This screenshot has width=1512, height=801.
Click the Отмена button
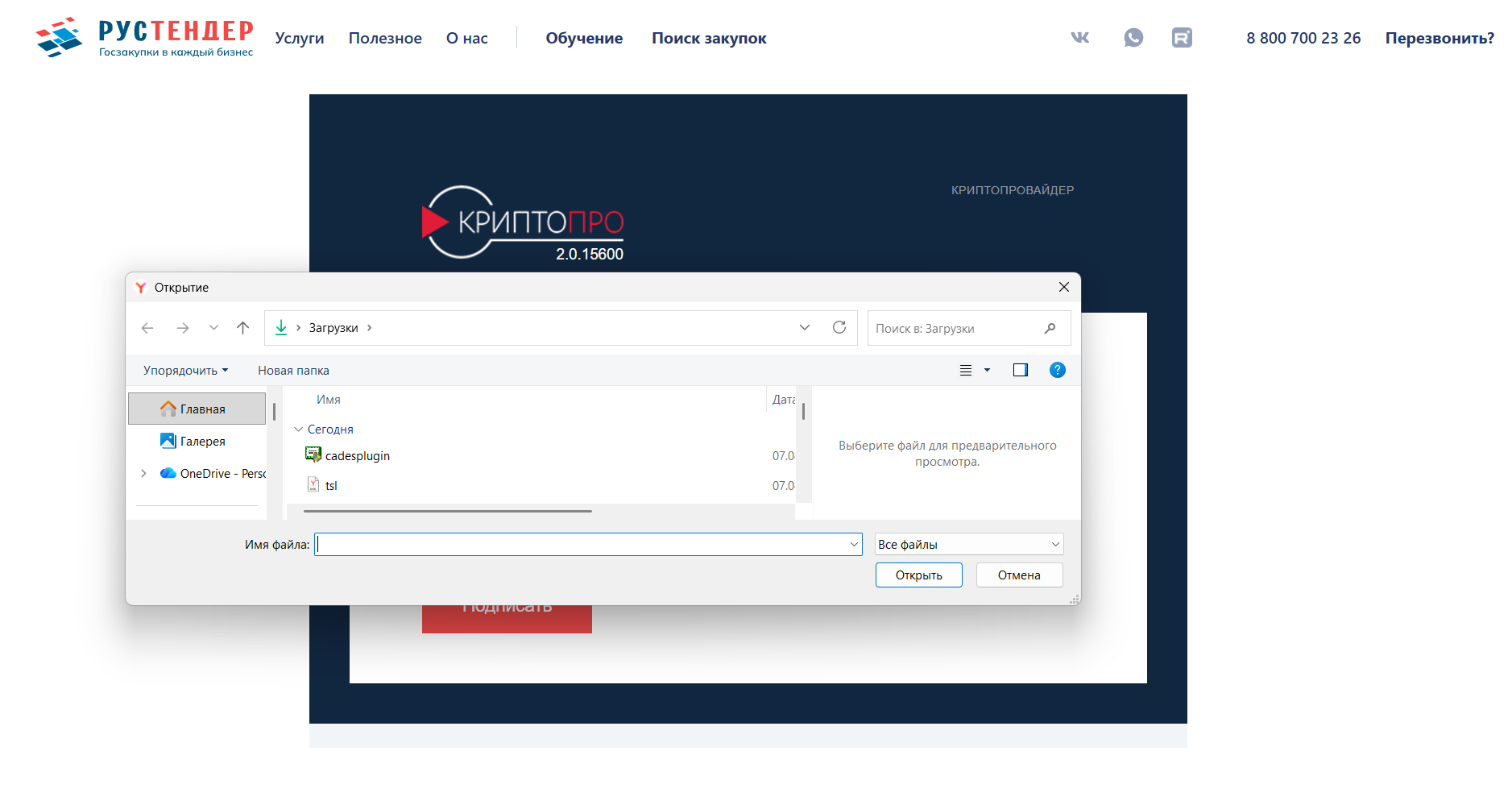tap(1019, 575)
